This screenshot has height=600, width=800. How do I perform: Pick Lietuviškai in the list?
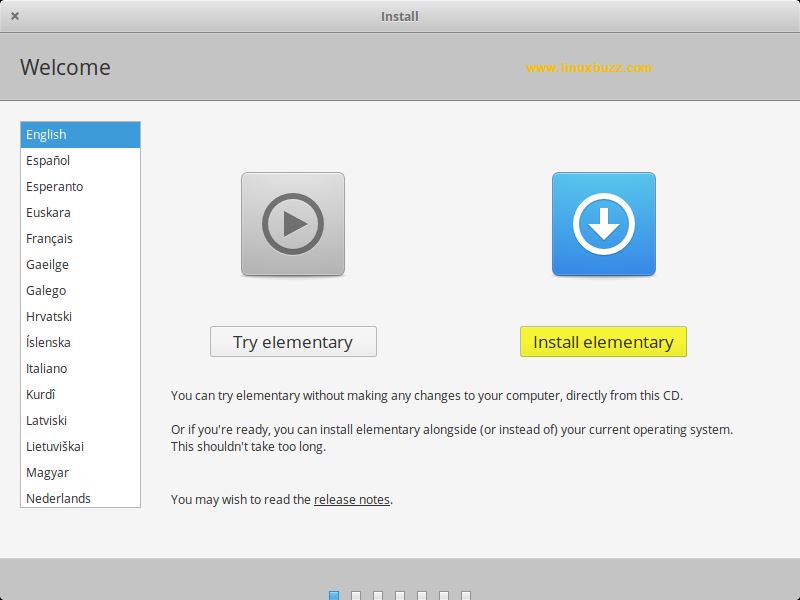click(81, 447)
